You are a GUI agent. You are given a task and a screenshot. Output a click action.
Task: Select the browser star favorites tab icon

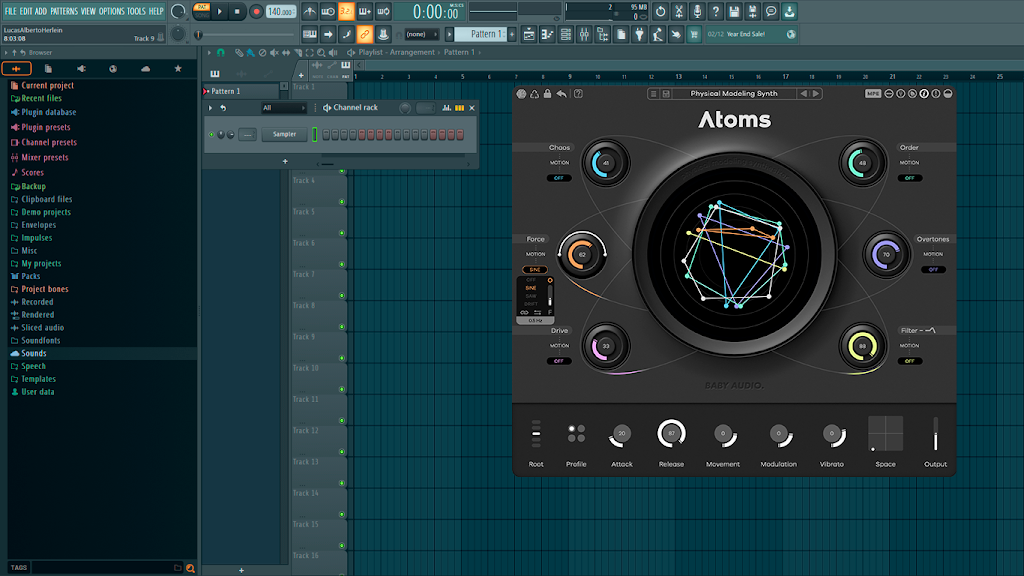tap(178, 68)
